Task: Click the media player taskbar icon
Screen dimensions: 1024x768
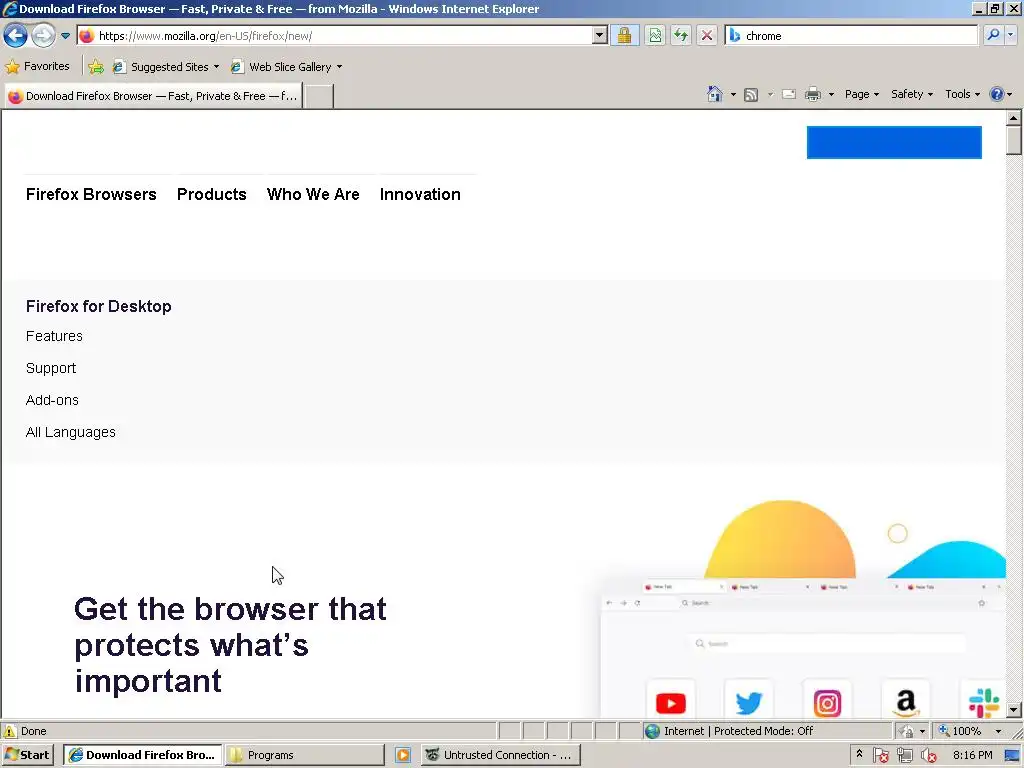Action: coord(403,755)
